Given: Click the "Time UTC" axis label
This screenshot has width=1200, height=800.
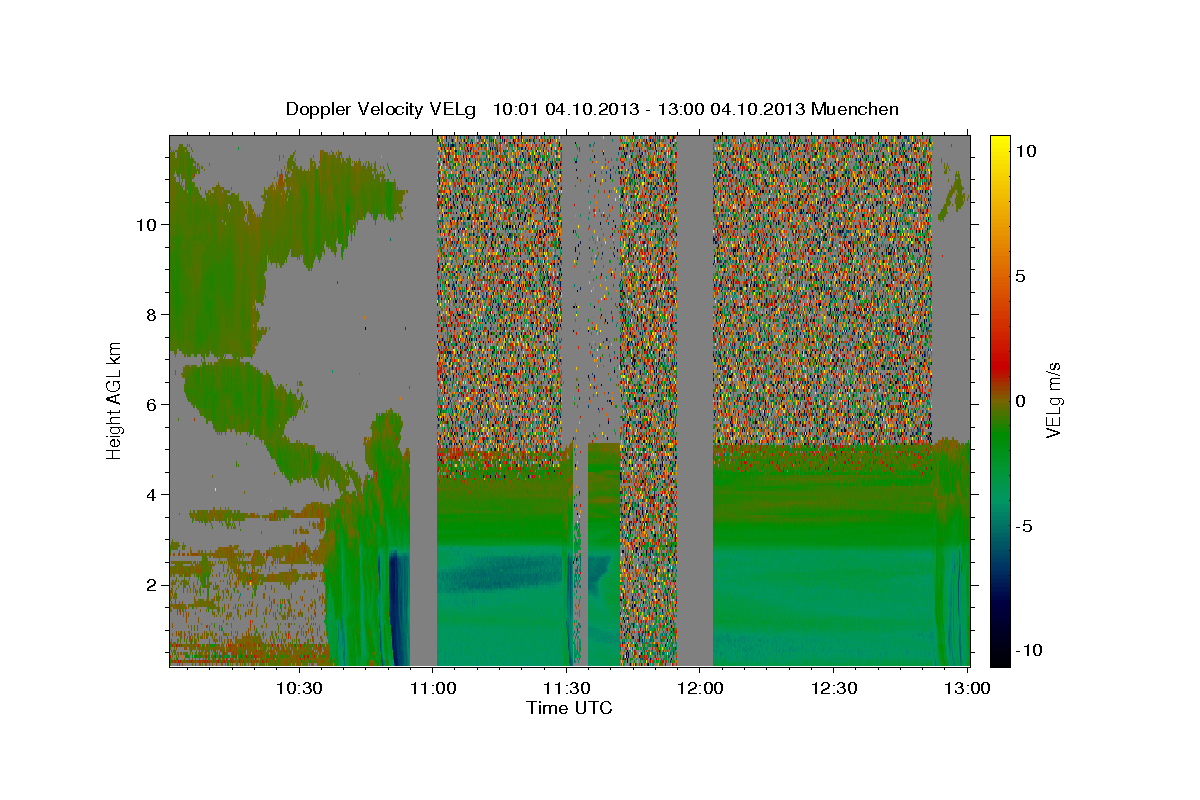Looking at the screenshot, I should pos(569,708).
